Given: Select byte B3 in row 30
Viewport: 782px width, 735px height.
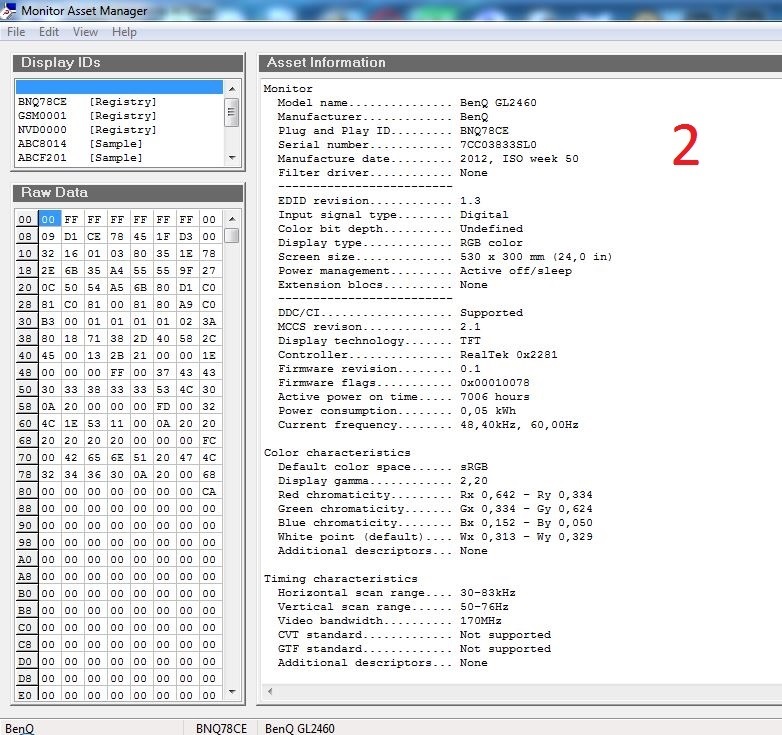Looking at the screenshot, I should 48,321.
